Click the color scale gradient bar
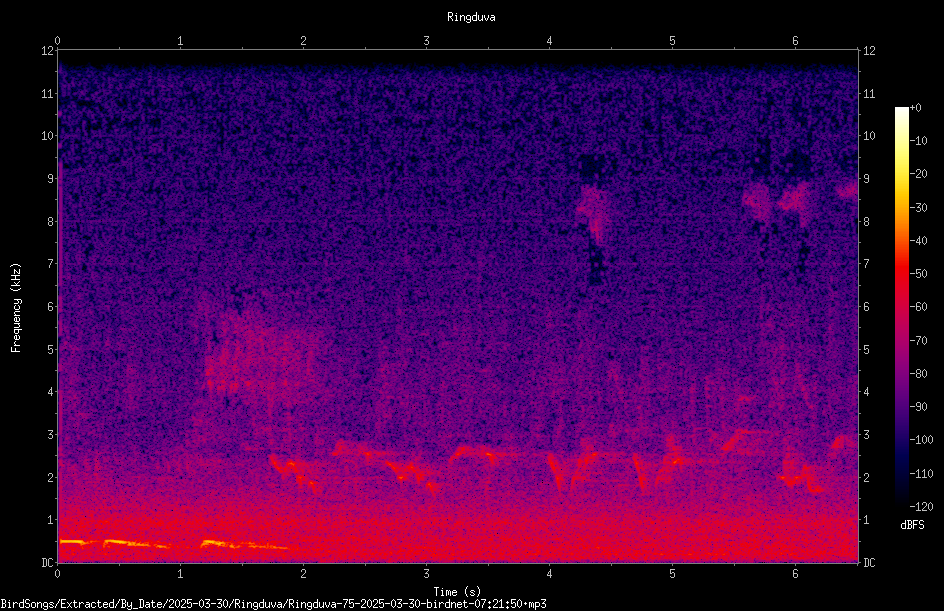 [901, 306]
